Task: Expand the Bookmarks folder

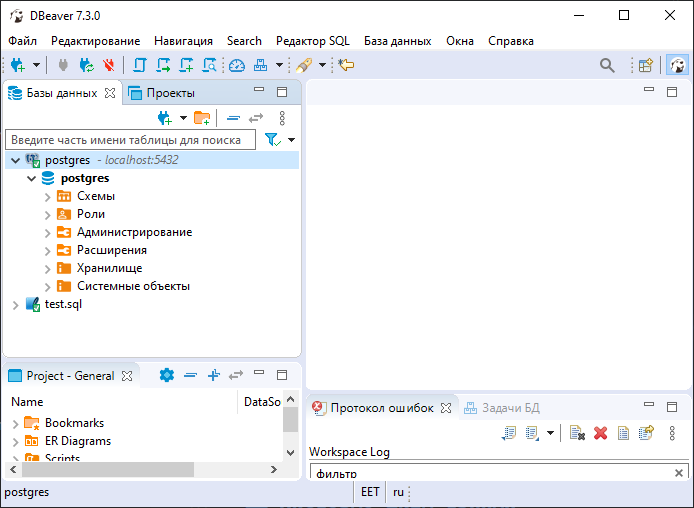Action: (15, 423)
